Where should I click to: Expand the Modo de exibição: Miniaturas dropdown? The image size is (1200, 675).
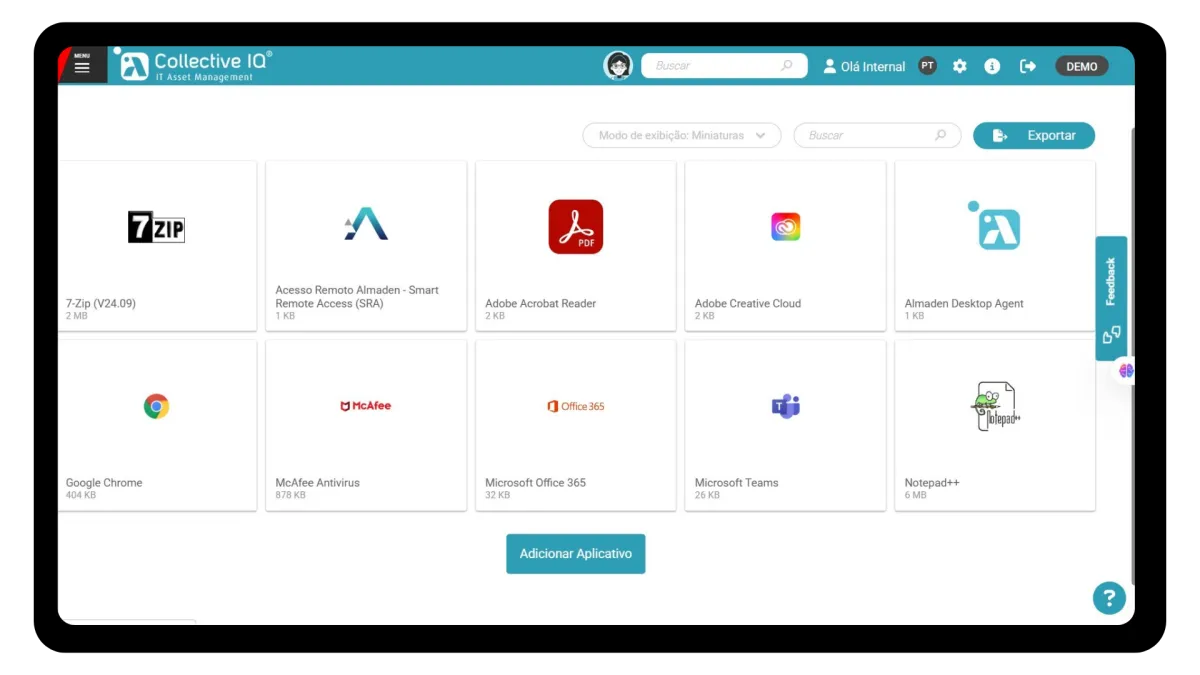click(x=682, y=135)
